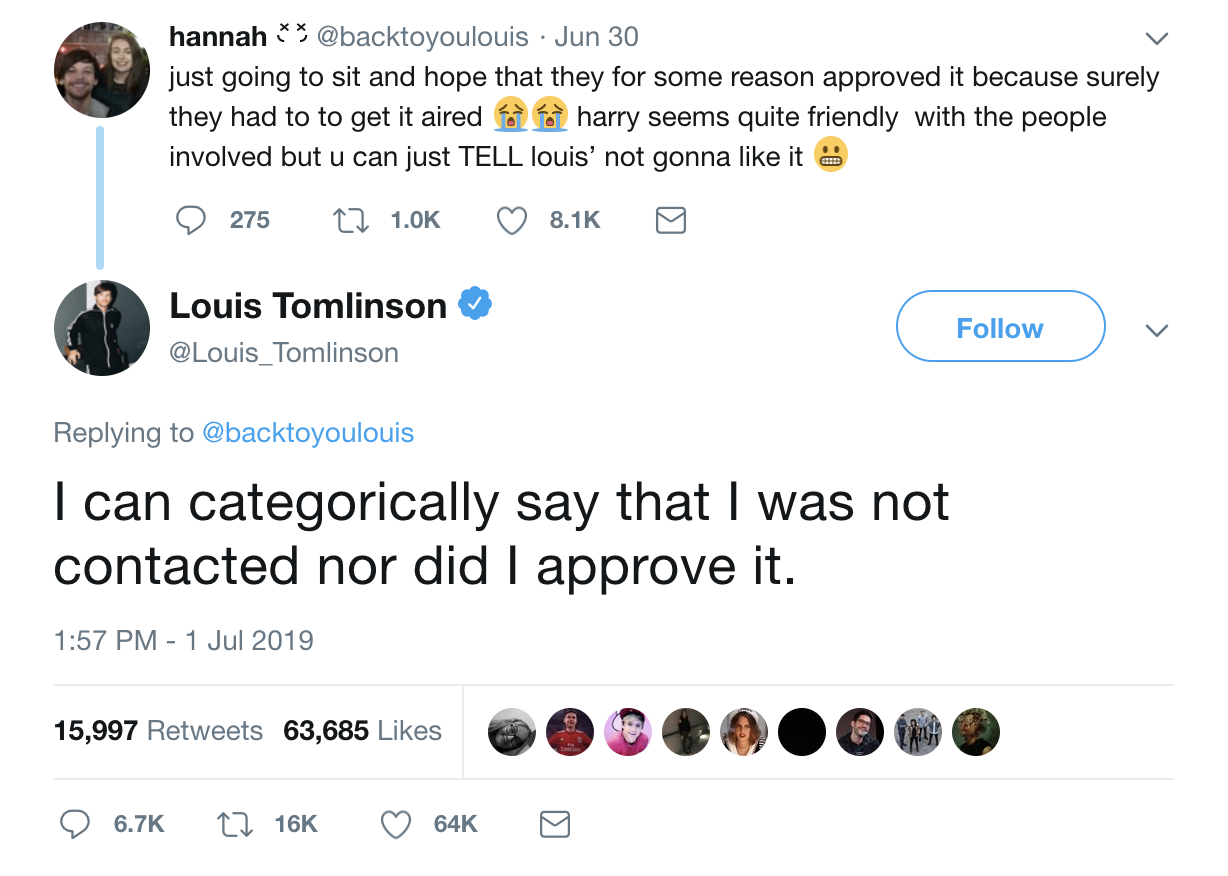1228x876 pixels.
Task: Click hannah's profile picture
Action: [x=101, y=69]
